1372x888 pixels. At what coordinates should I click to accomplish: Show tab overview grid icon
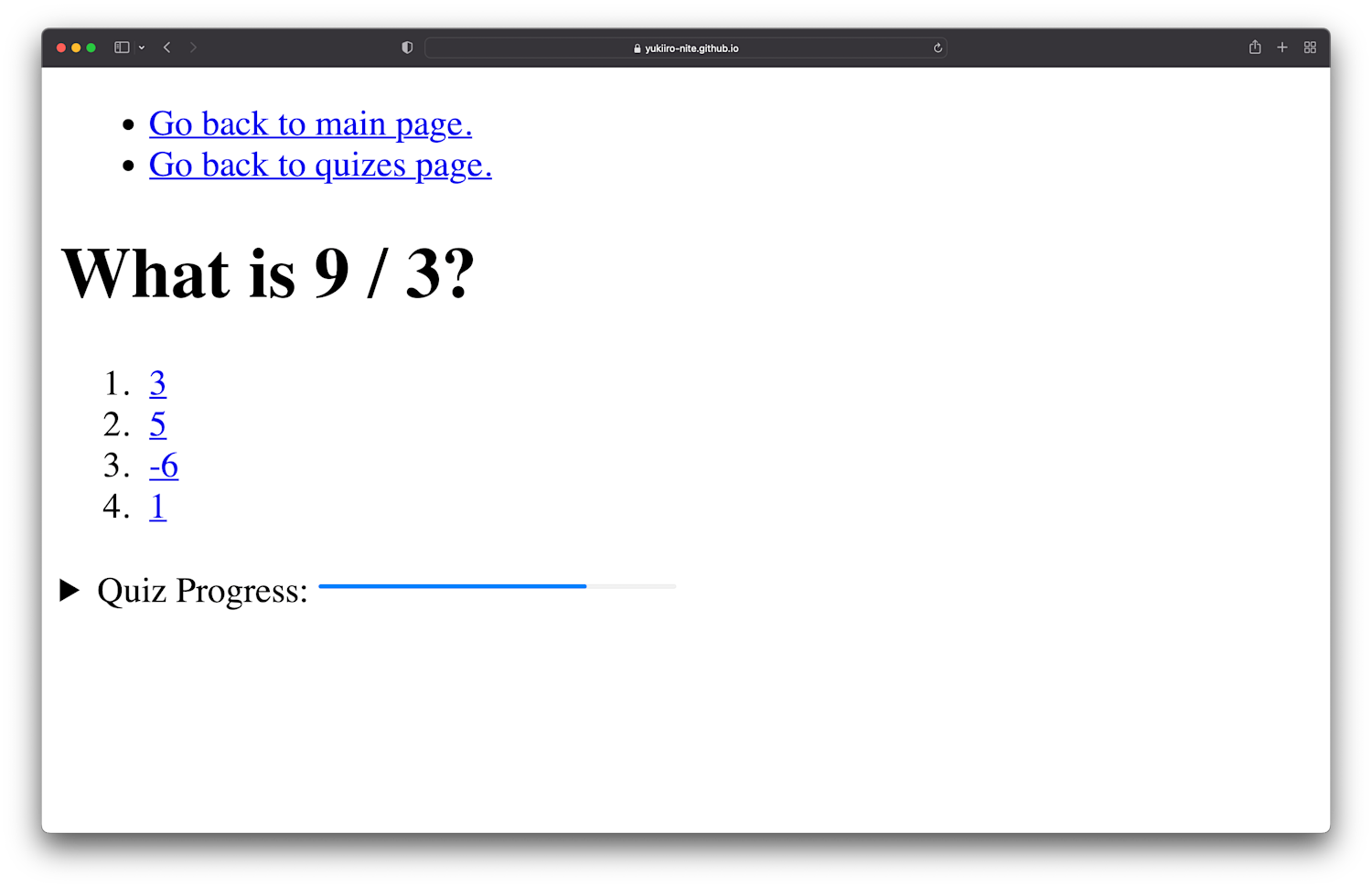pyautogui.click(x=1310, y=47)
